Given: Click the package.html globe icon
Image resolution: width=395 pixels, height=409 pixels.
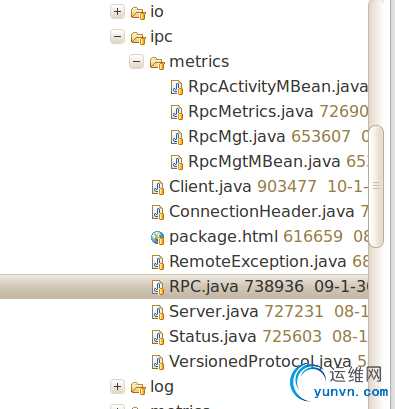Looking at the screenshot, I should coord(157,238).
